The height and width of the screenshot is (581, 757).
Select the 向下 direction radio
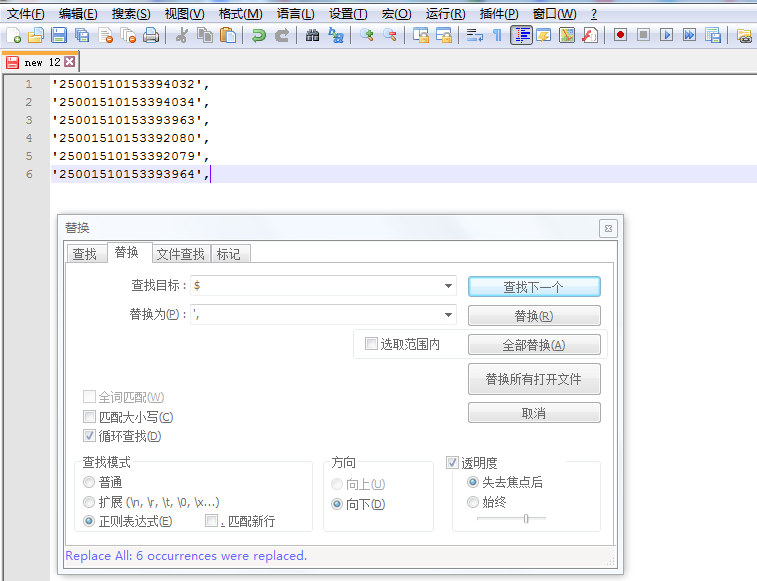(337, 504)
